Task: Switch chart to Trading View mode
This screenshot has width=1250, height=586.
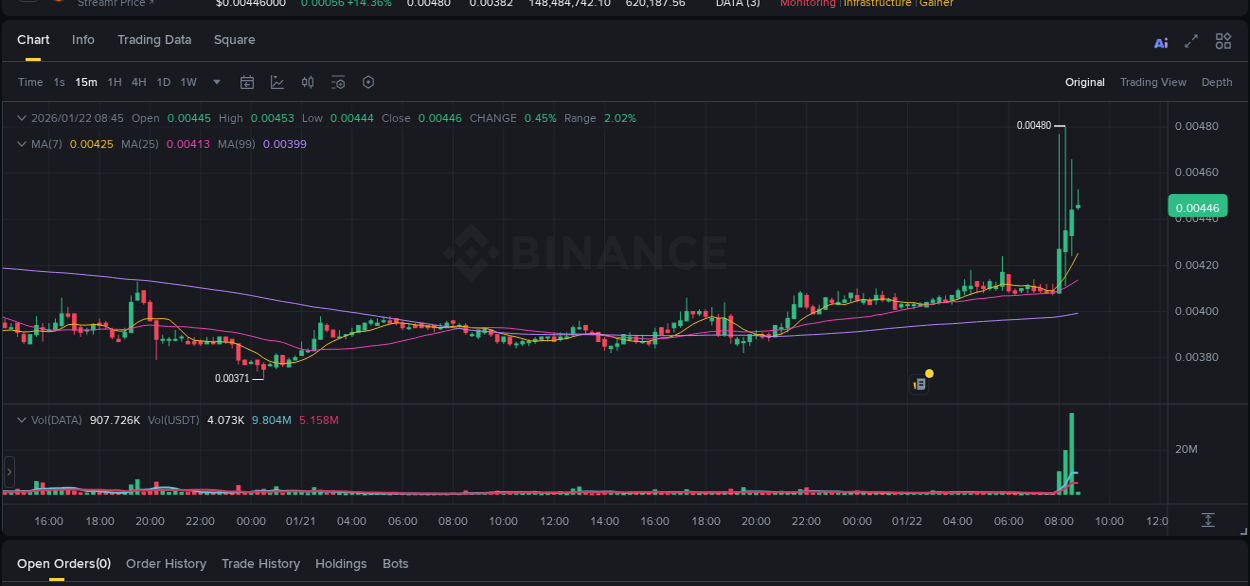Action: click(1153, 82)
